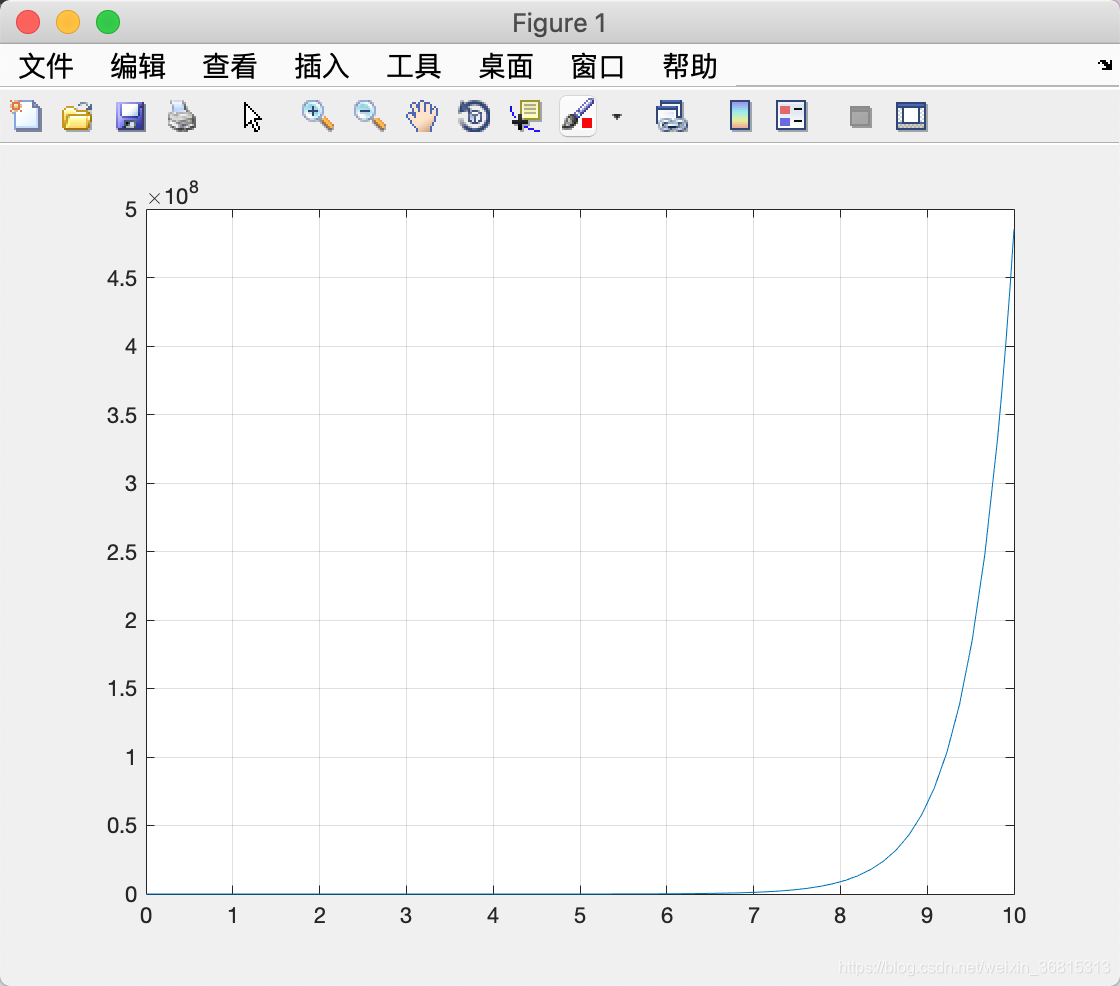Click the New Figure icon
The width and height of the screenshot is (1120, 986).
26,116
